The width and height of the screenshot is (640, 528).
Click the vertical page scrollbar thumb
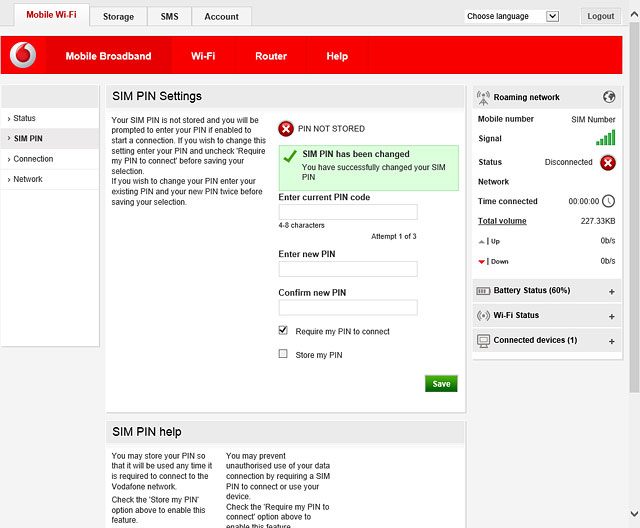(634, 208)
